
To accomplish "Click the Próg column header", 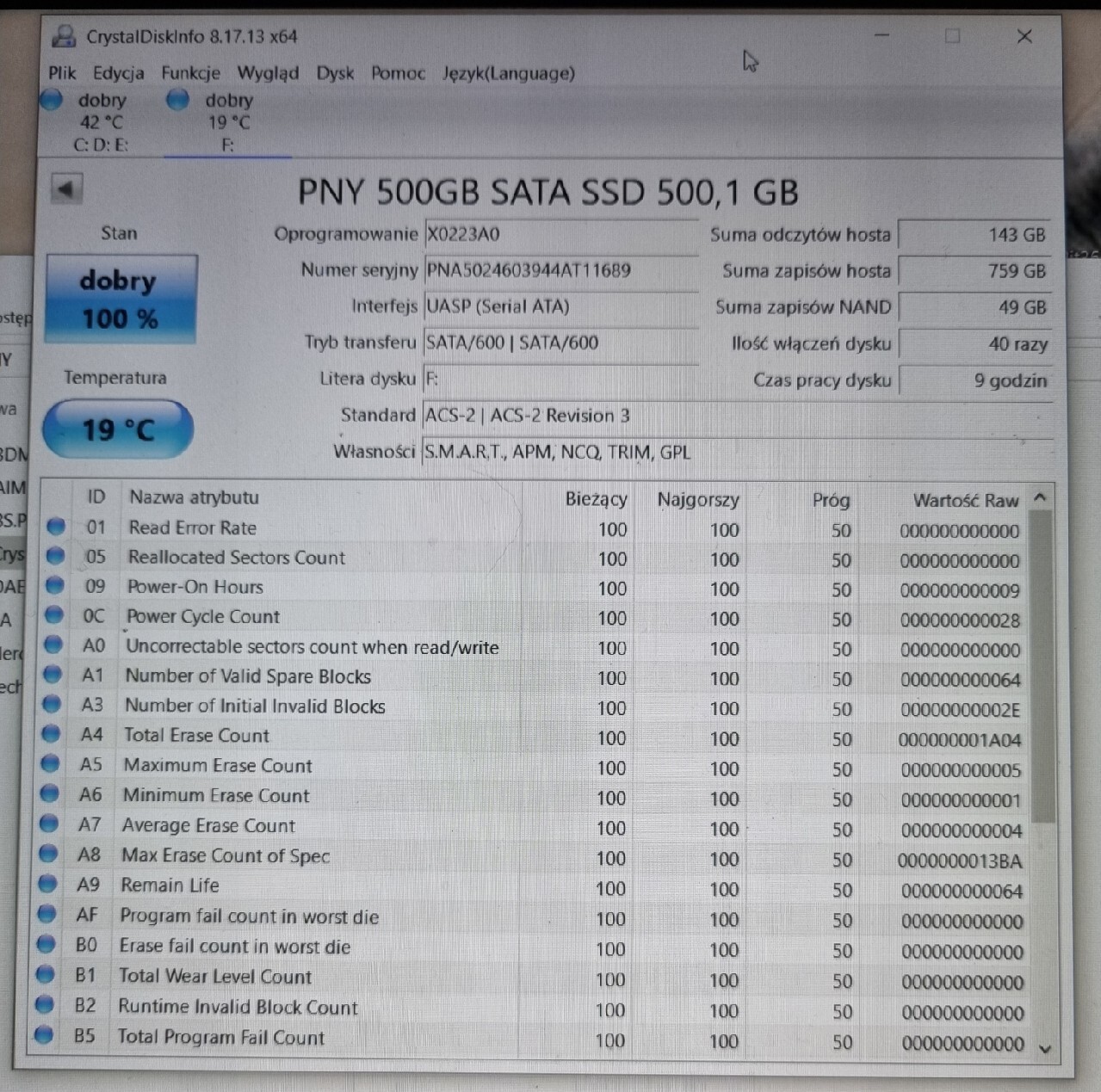I will tap(831, 500).
